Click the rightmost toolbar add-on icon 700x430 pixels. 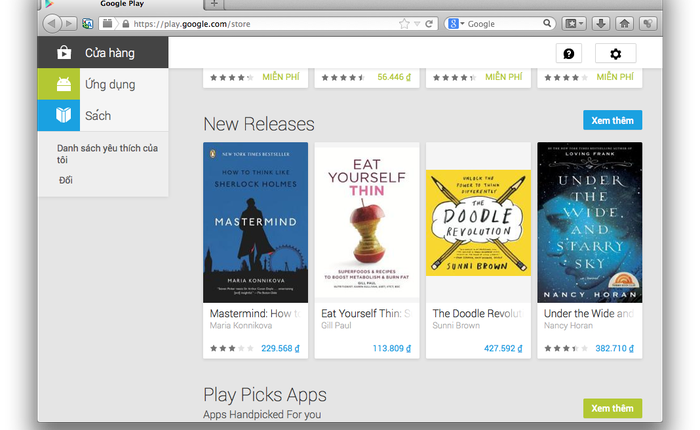click(x=648, y=24)
